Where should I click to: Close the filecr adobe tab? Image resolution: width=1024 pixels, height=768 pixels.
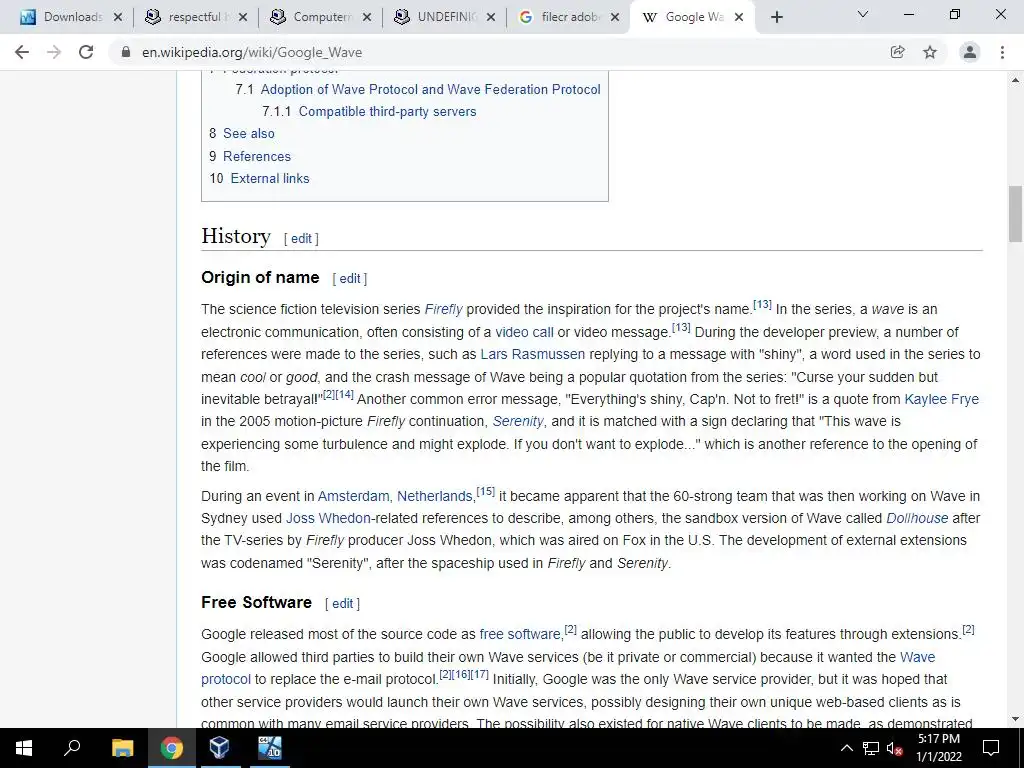pyautogui.click(x=615, y=17)
